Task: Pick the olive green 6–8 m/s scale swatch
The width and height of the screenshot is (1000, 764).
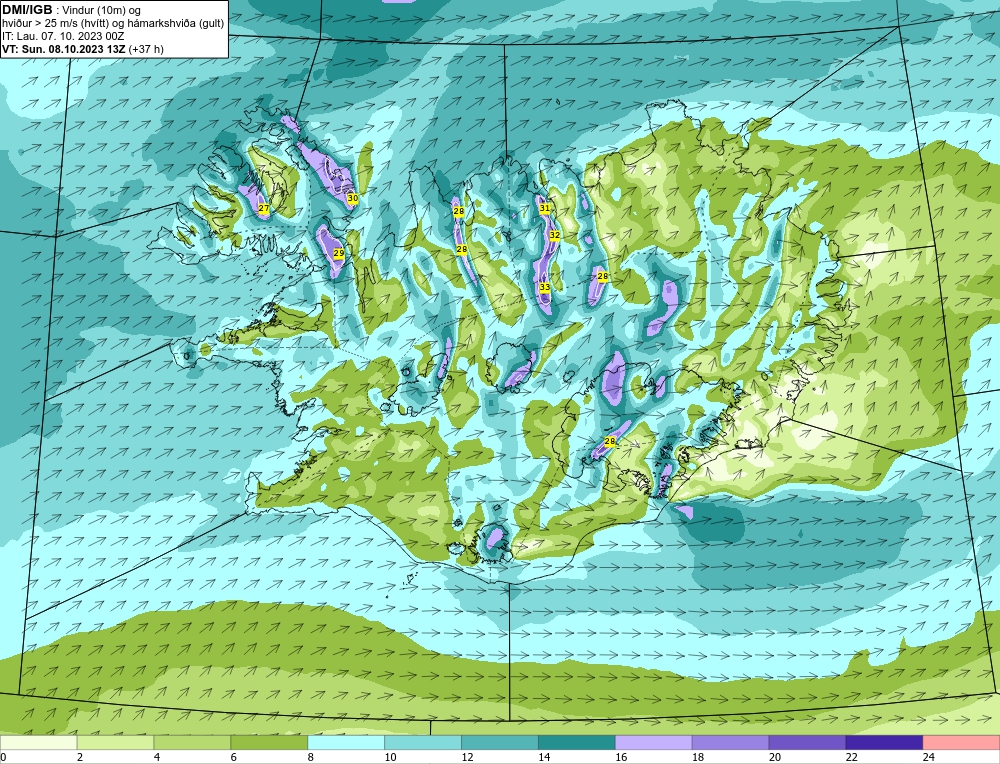Action: coord(269,743)
